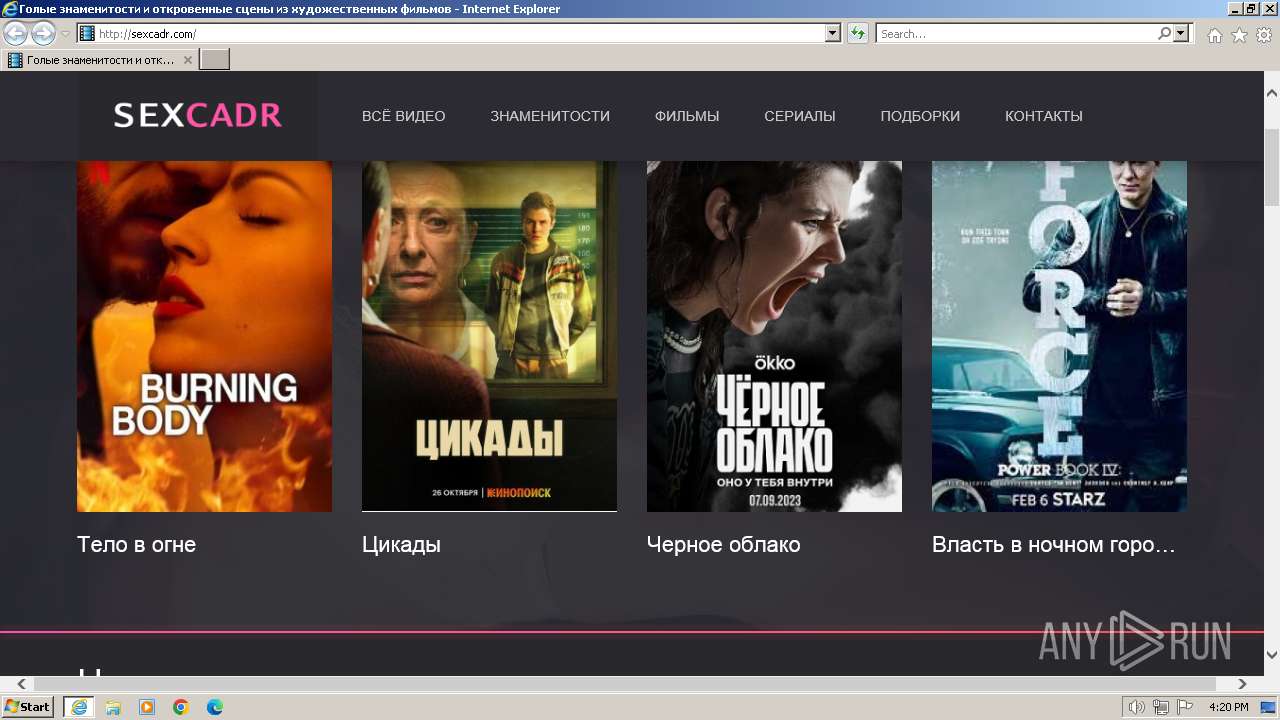Click the horizontal scrollbar thumb
This screenshot has height=720, width=1280.
625,684
